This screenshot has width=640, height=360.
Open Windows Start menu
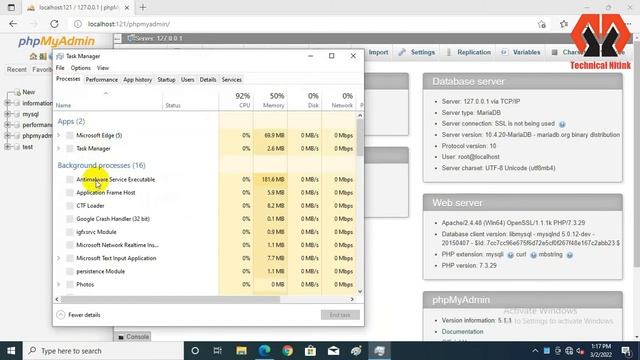[x=11, y=351]
